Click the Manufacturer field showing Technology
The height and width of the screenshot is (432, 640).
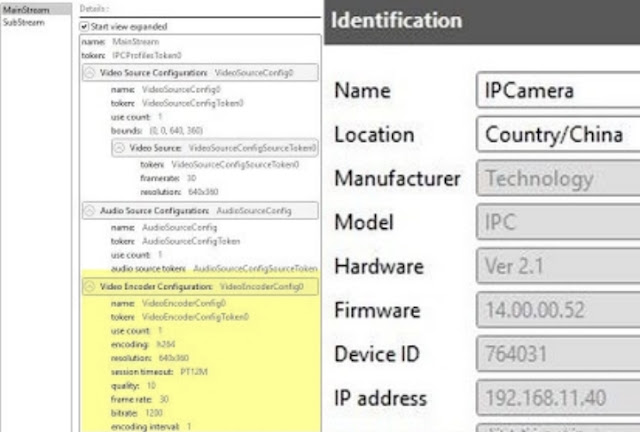(x=558, y=178)
